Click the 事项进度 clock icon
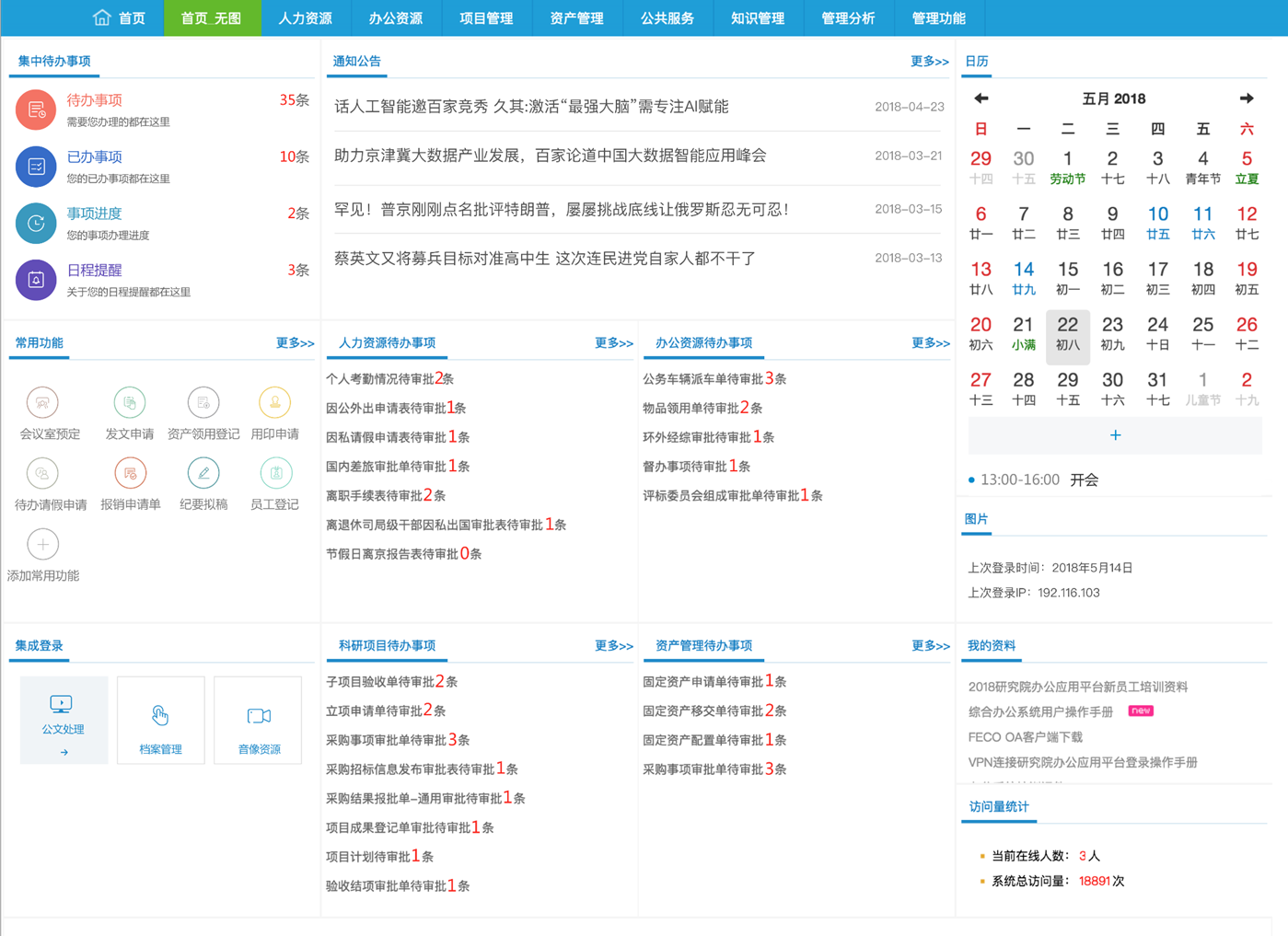Image resolution: width=1288 pixels, height=936 pixels. (36, 223)
